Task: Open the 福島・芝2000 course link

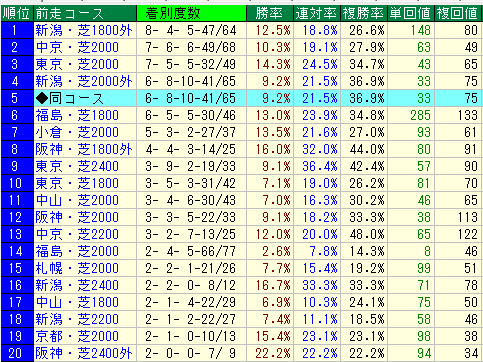Action: [x=77, y=252]
